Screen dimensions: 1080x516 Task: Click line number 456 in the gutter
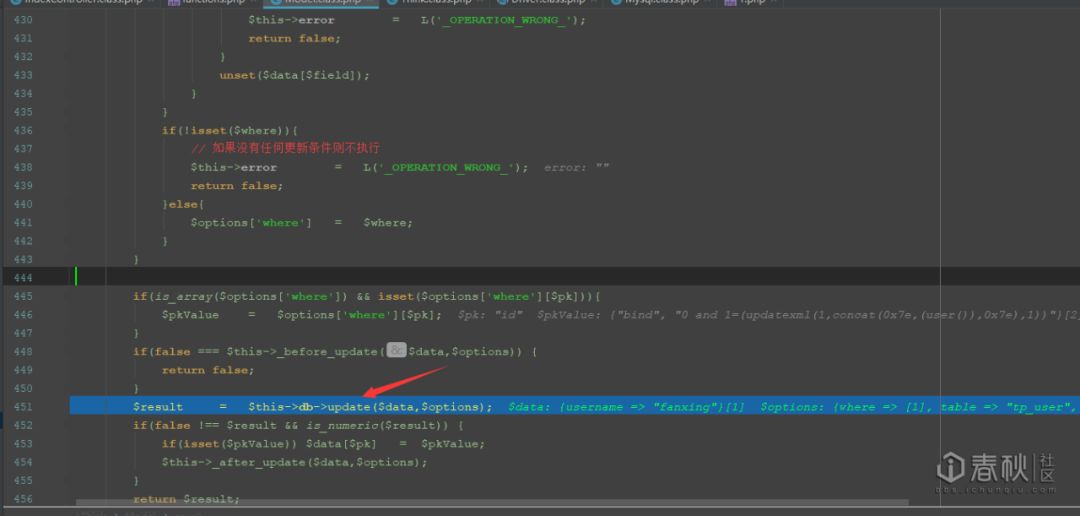click(x=23, y=499)
